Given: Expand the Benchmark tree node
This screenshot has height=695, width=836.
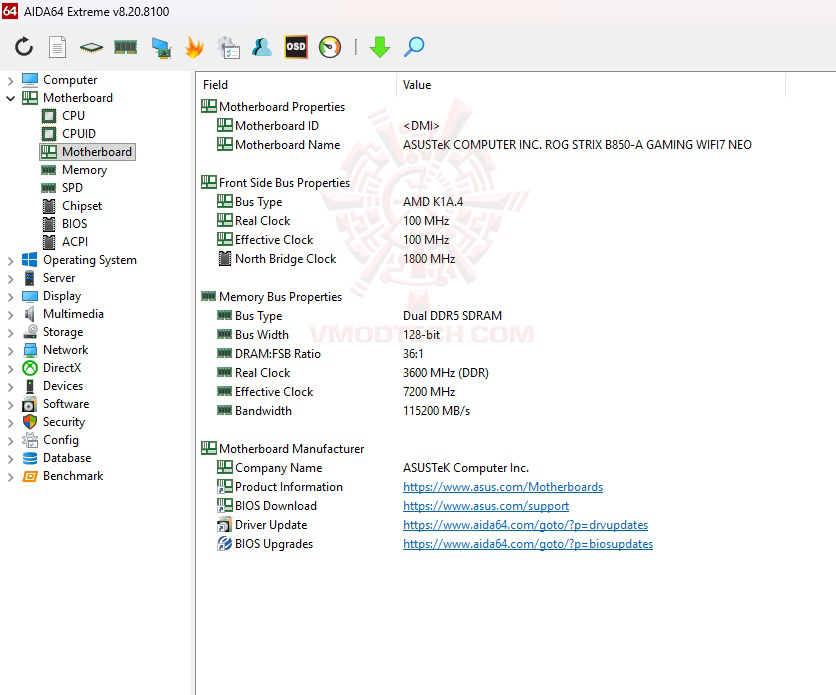Looking at the screenshot, I should coord(10,476).
